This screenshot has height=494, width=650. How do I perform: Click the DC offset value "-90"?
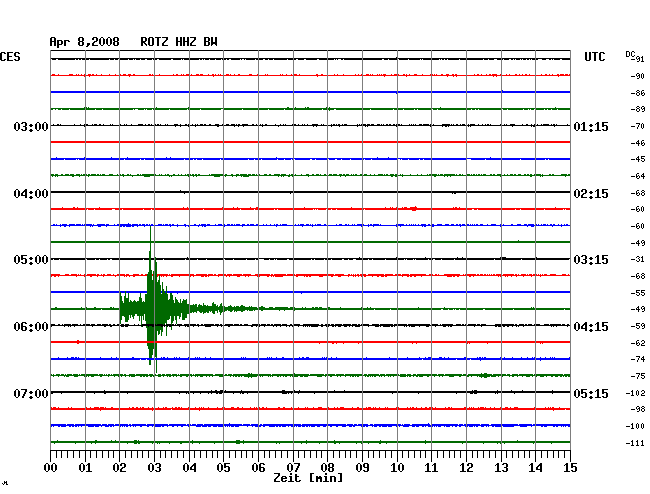pos(638,76)
